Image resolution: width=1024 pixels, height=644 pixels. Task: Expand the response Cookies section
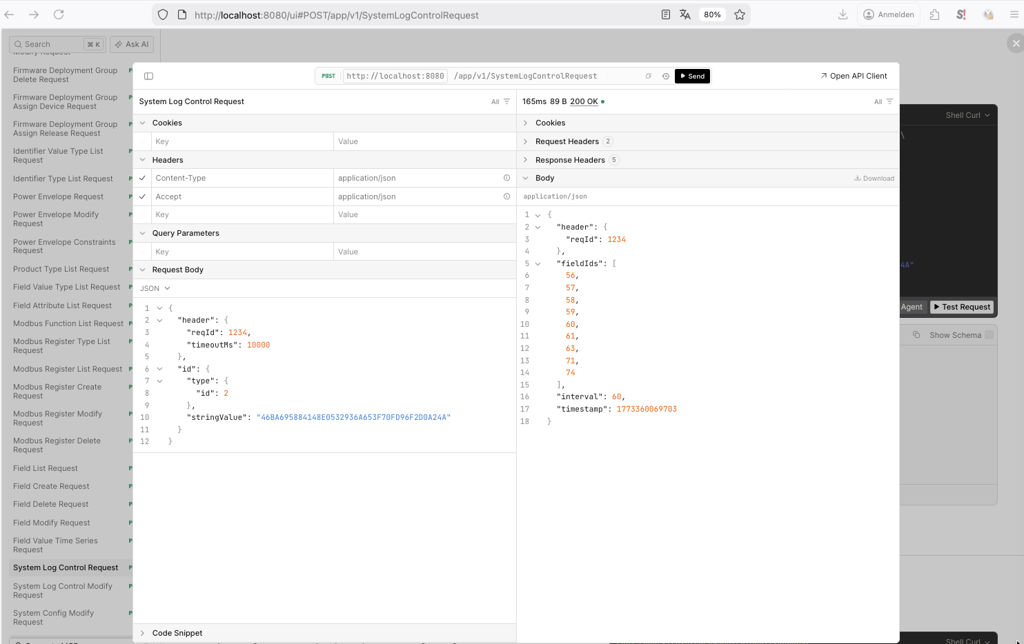(x=525, y=123)
